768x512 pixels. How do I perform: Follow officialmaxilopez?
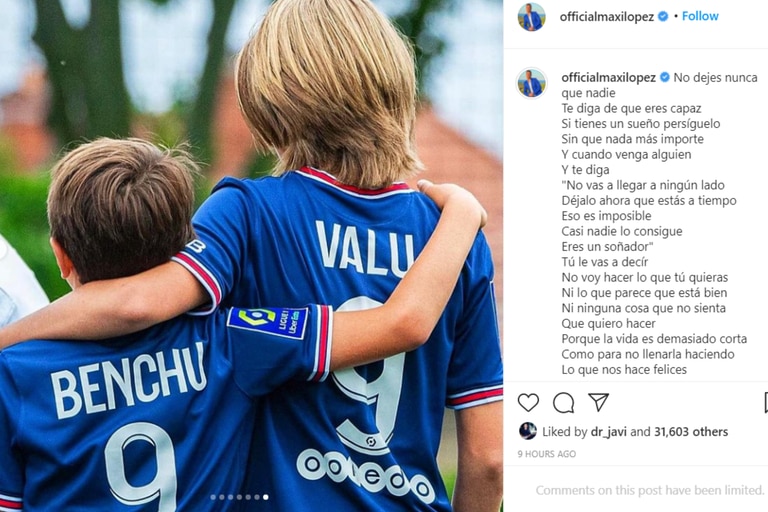tap(700, 16)
